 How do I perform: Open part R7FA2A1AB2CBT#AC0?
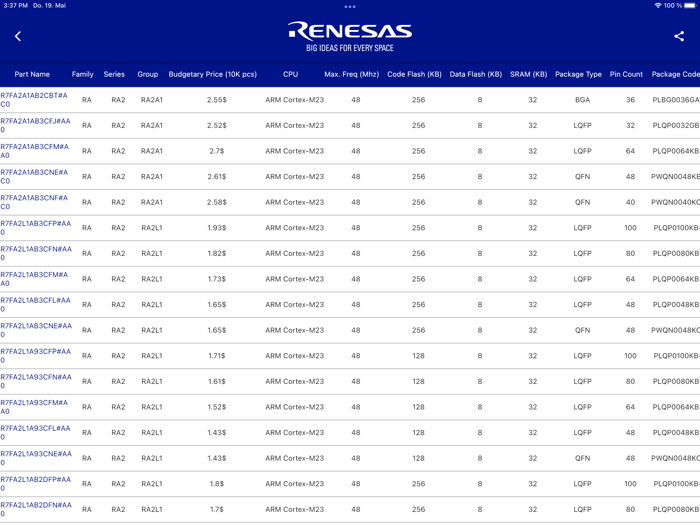point(34,100)
